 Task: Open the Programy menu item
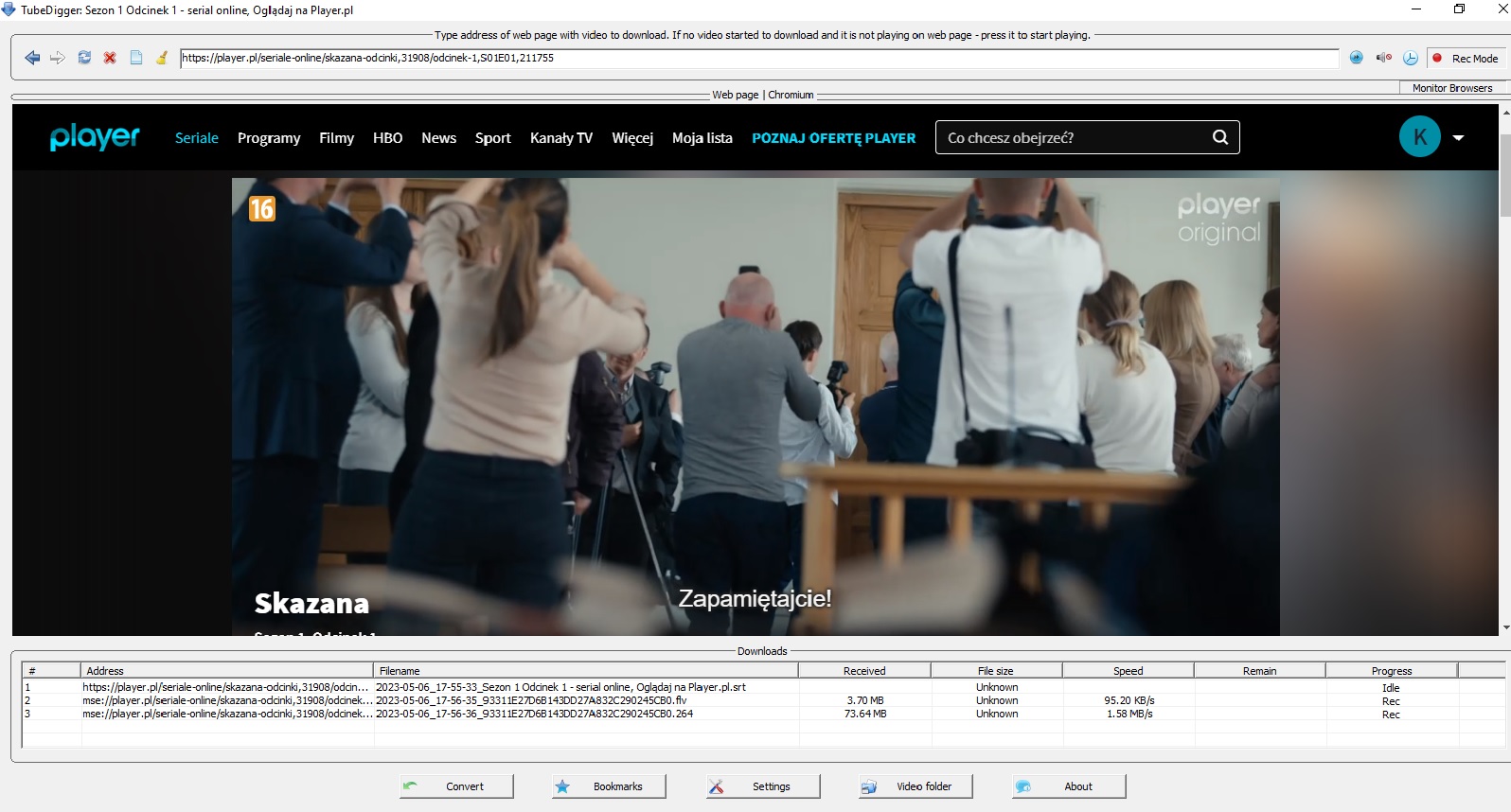269,138
